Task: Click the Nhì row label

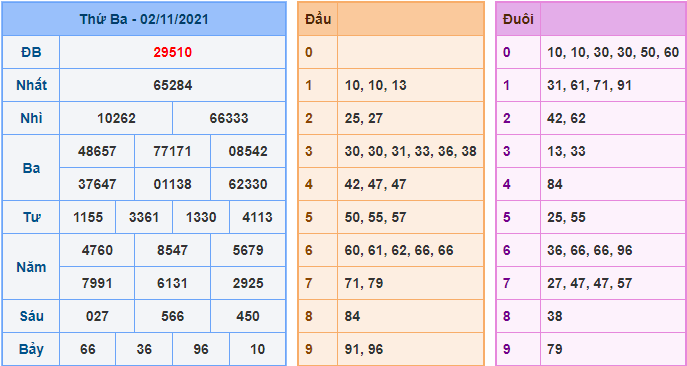Action: (31, 118)
